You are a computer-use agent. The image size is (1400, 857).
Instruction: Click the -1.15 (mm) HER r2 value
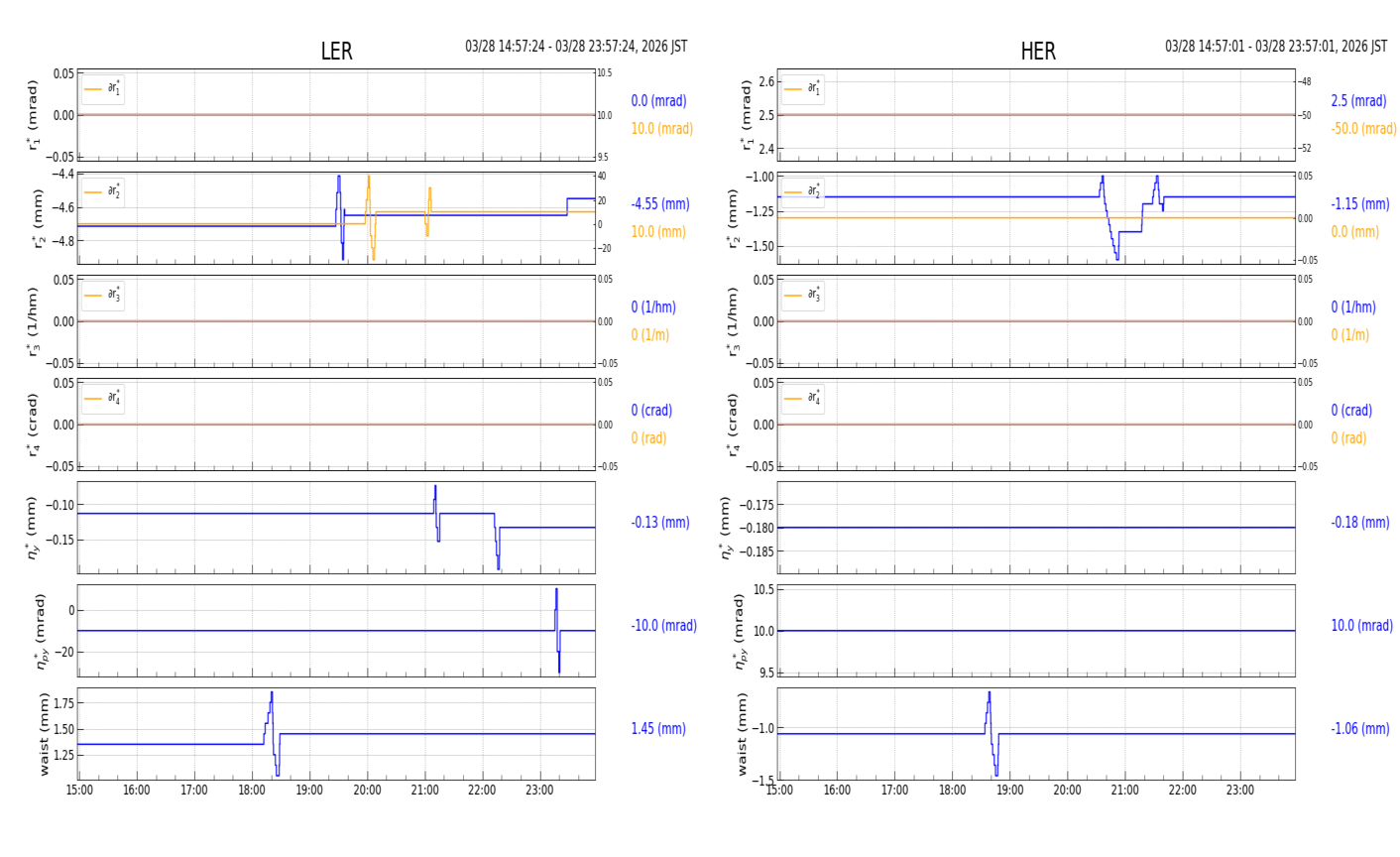[1360, 204]
